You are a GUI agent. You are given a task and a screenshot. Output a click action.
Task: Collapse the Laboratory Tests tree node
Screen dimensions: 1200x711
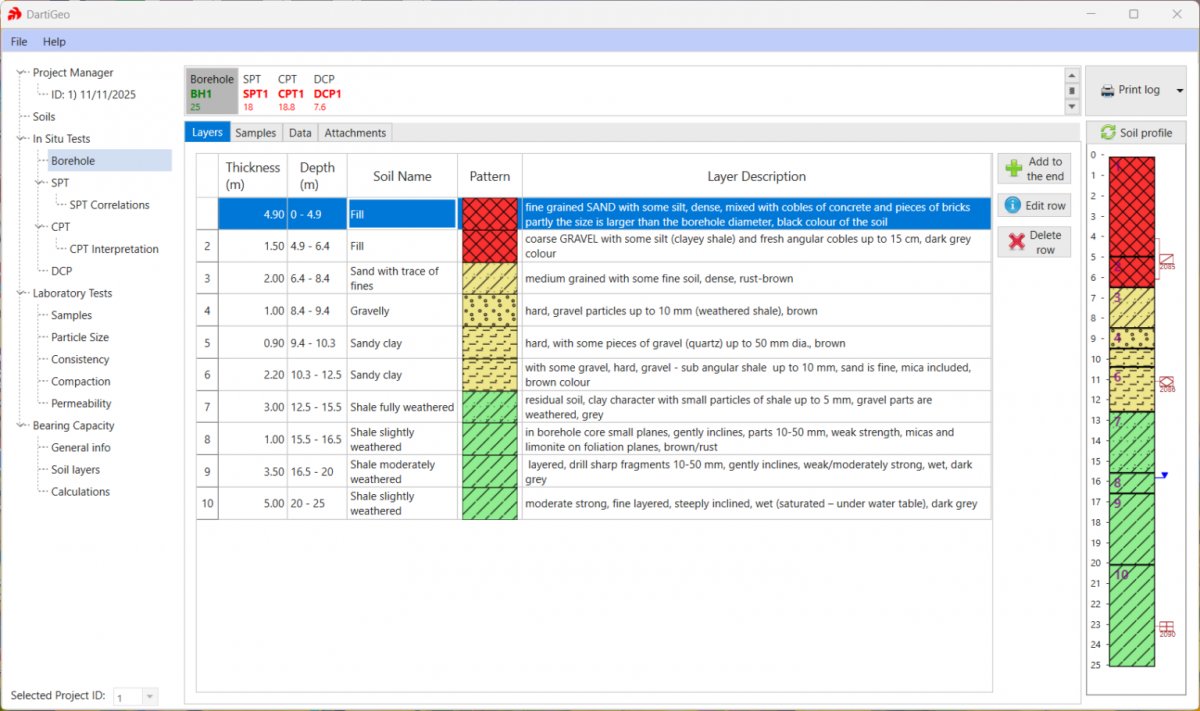click(x=22, y=293)
